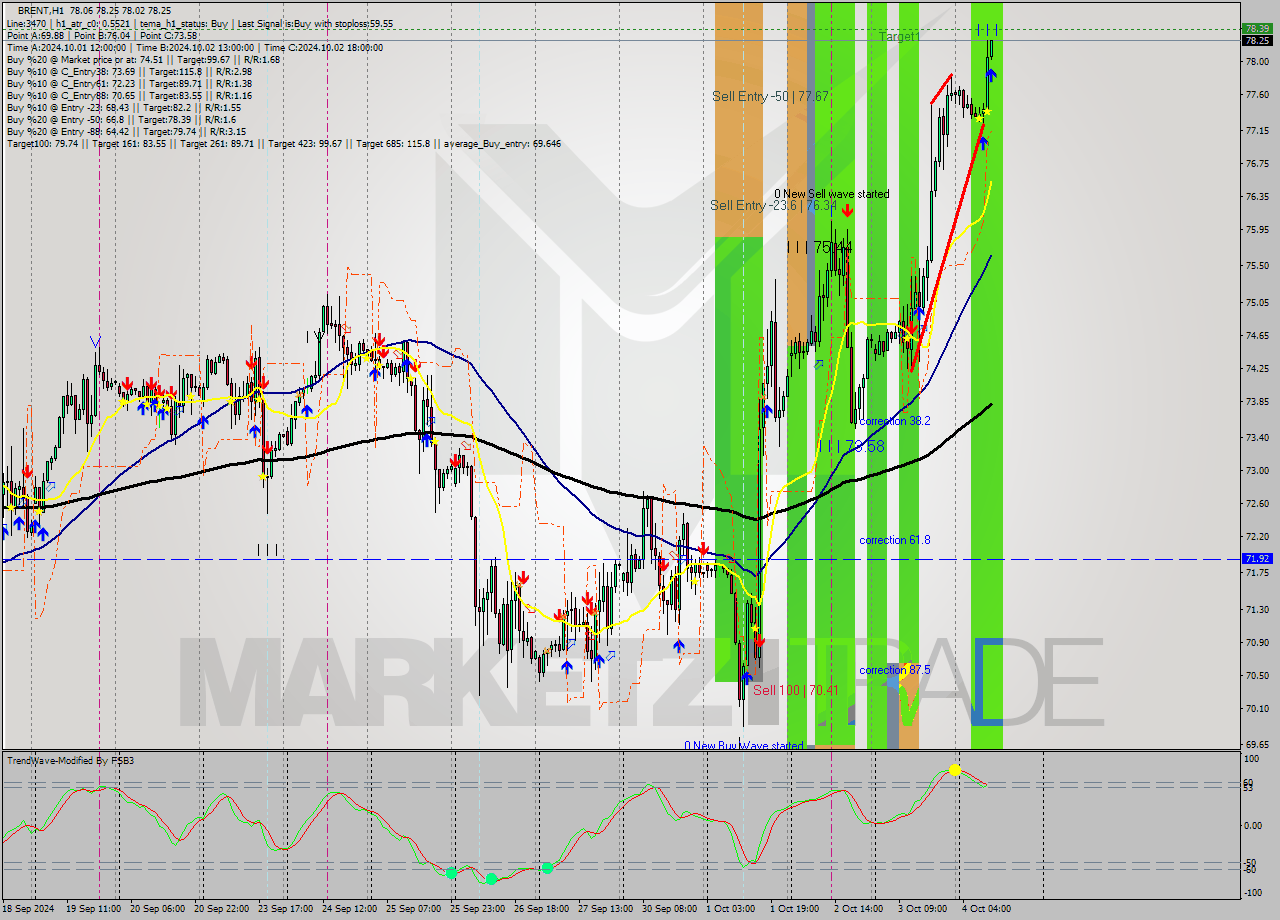
Task: Click the '1 Oct 03:00' time label
Action: pos(730,909)
